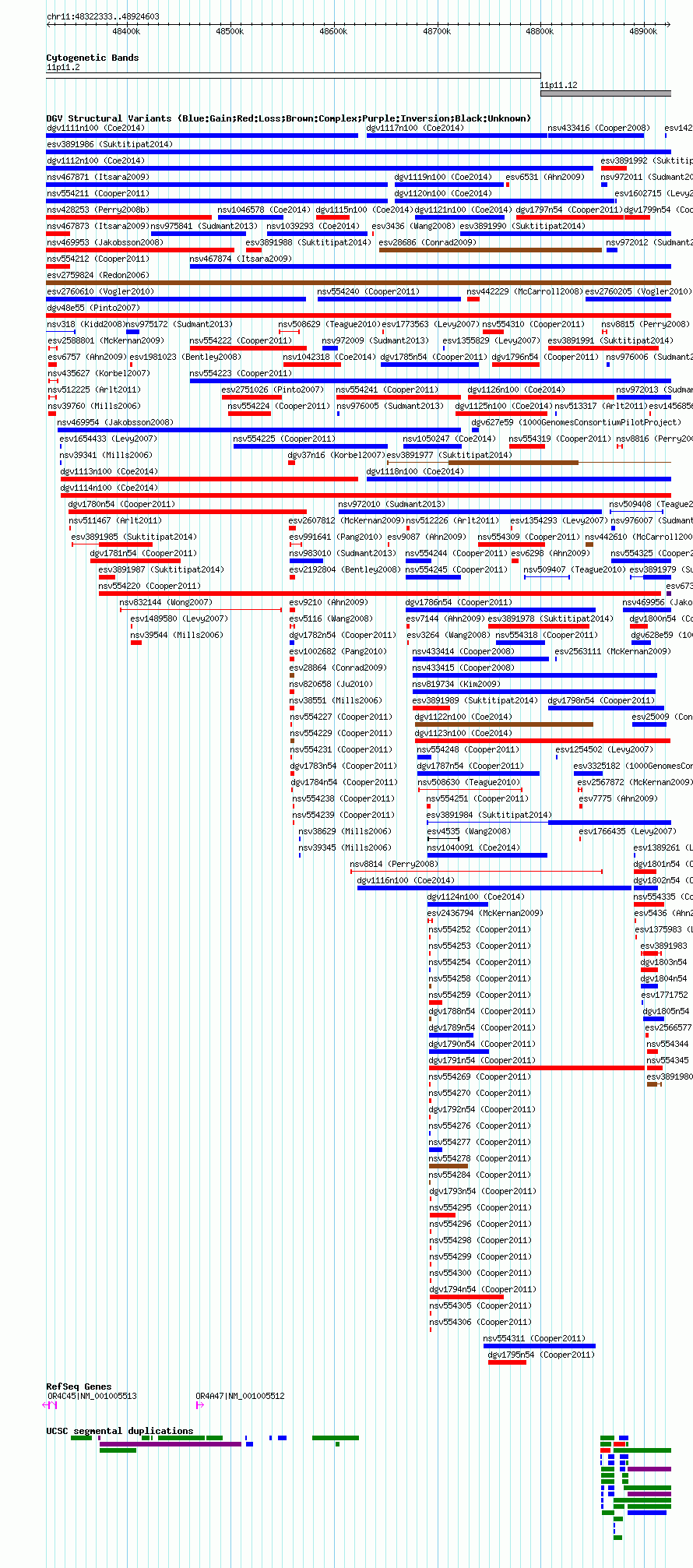Click nsv433416 (Cooper2008) label
Image resolution: width=693 pixels, height=1568 pixels.
point(598,128)
